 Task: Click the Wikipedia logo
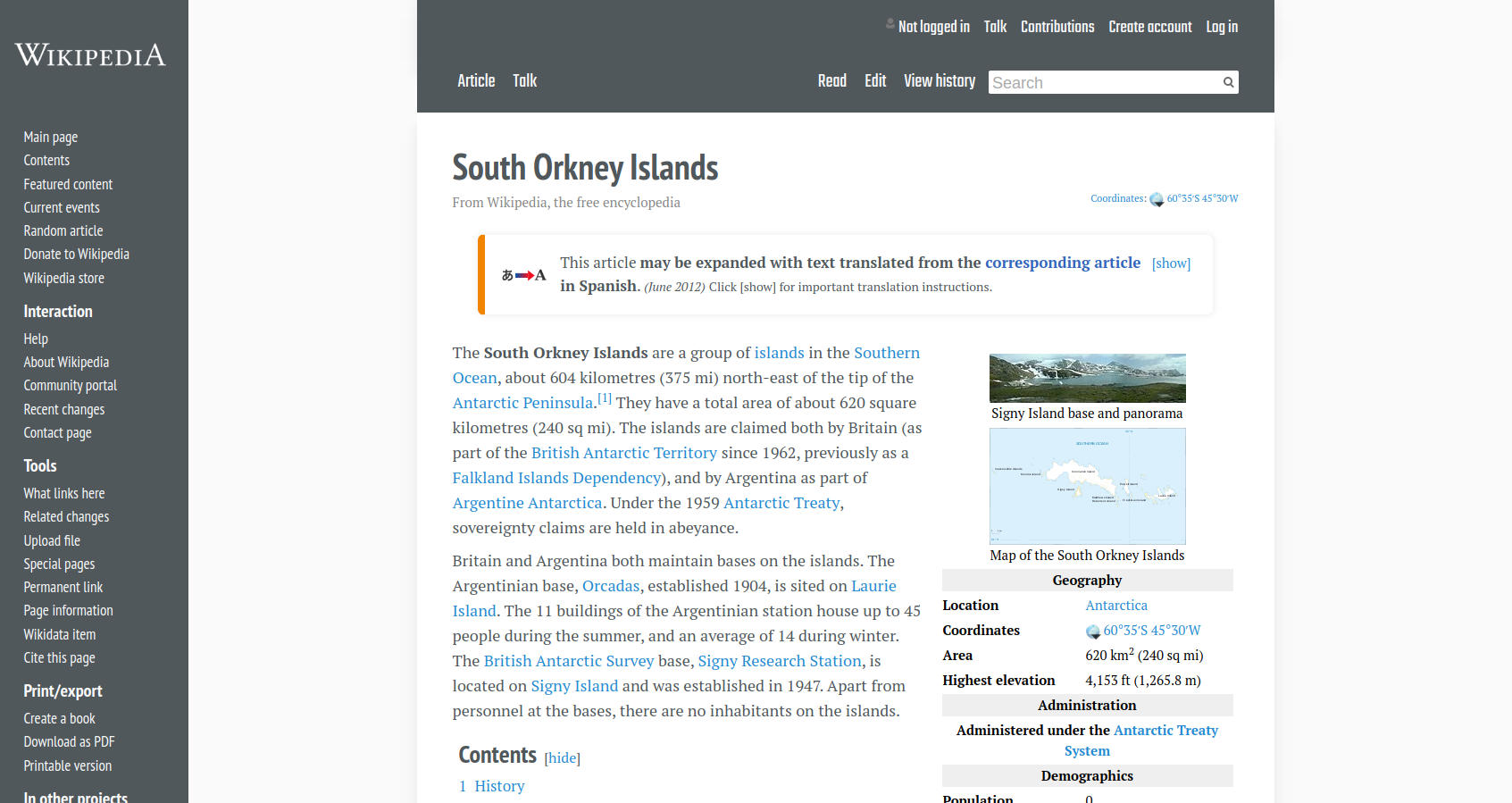pos(90,55)
